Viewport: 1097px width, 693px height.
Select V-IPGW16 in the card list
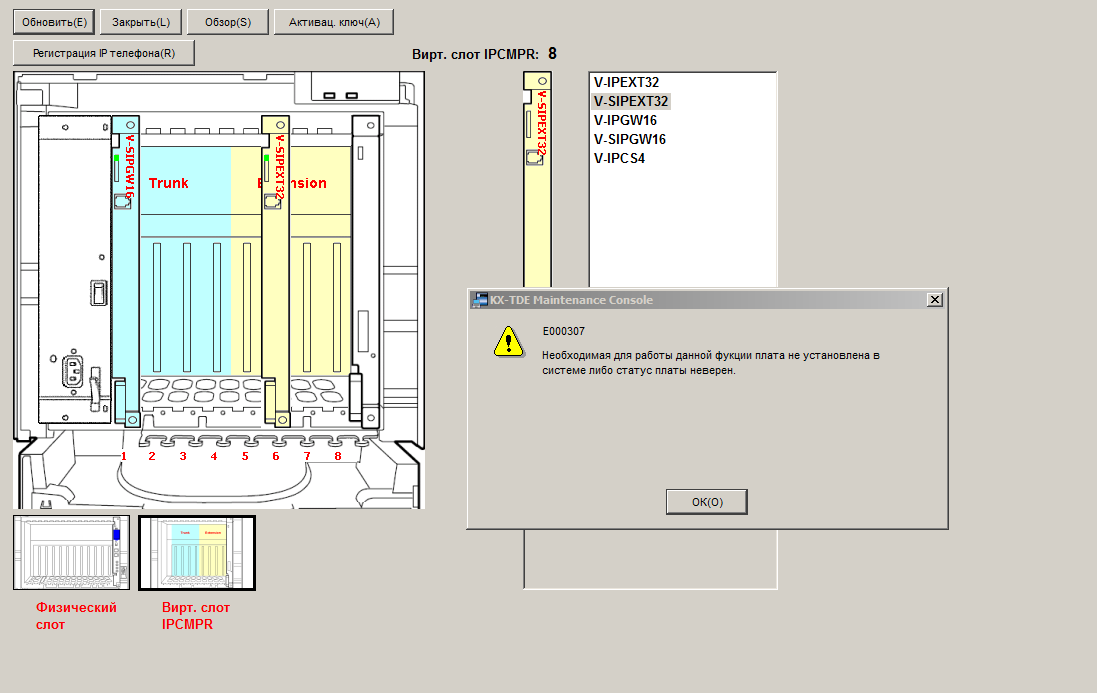[625, 120]
